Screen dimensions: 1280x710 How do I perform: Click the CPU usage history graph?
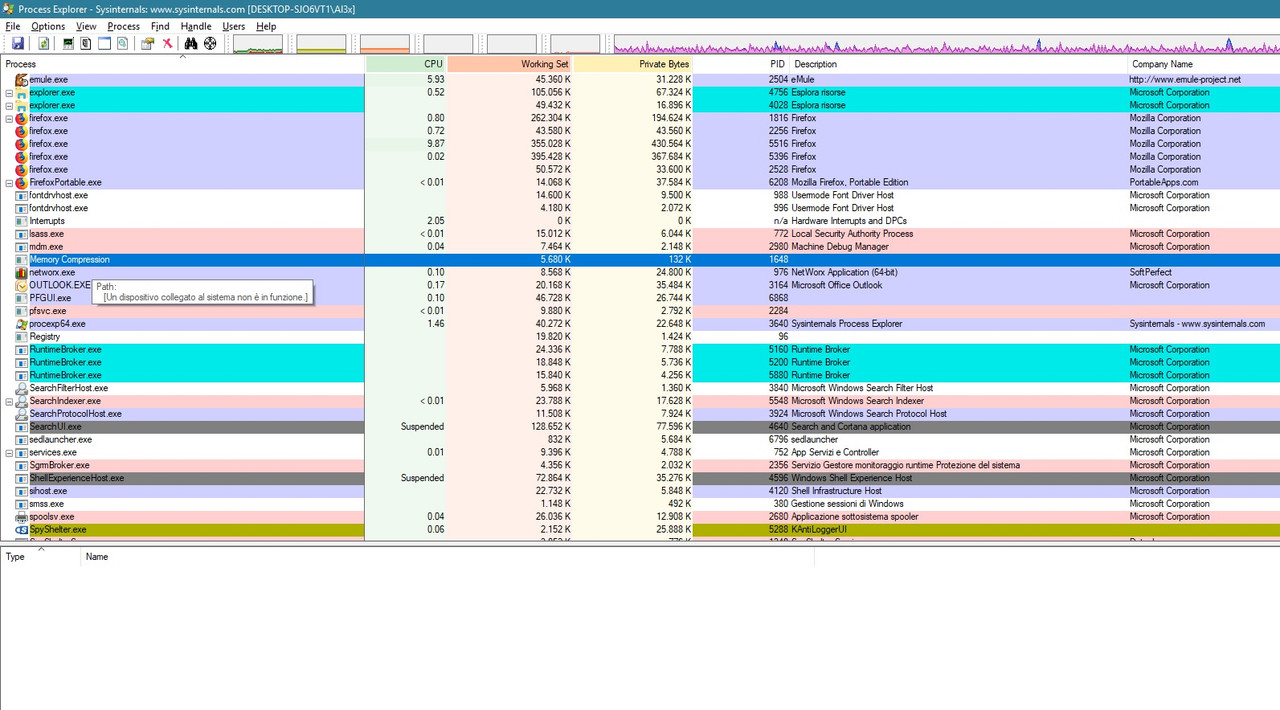point(258,44)
